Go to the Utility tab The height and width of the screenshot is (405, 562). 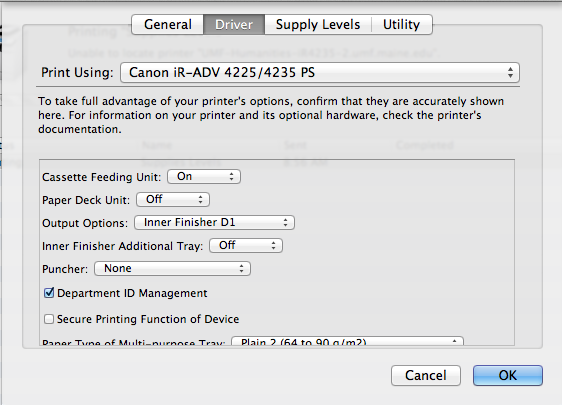(401, 24)
